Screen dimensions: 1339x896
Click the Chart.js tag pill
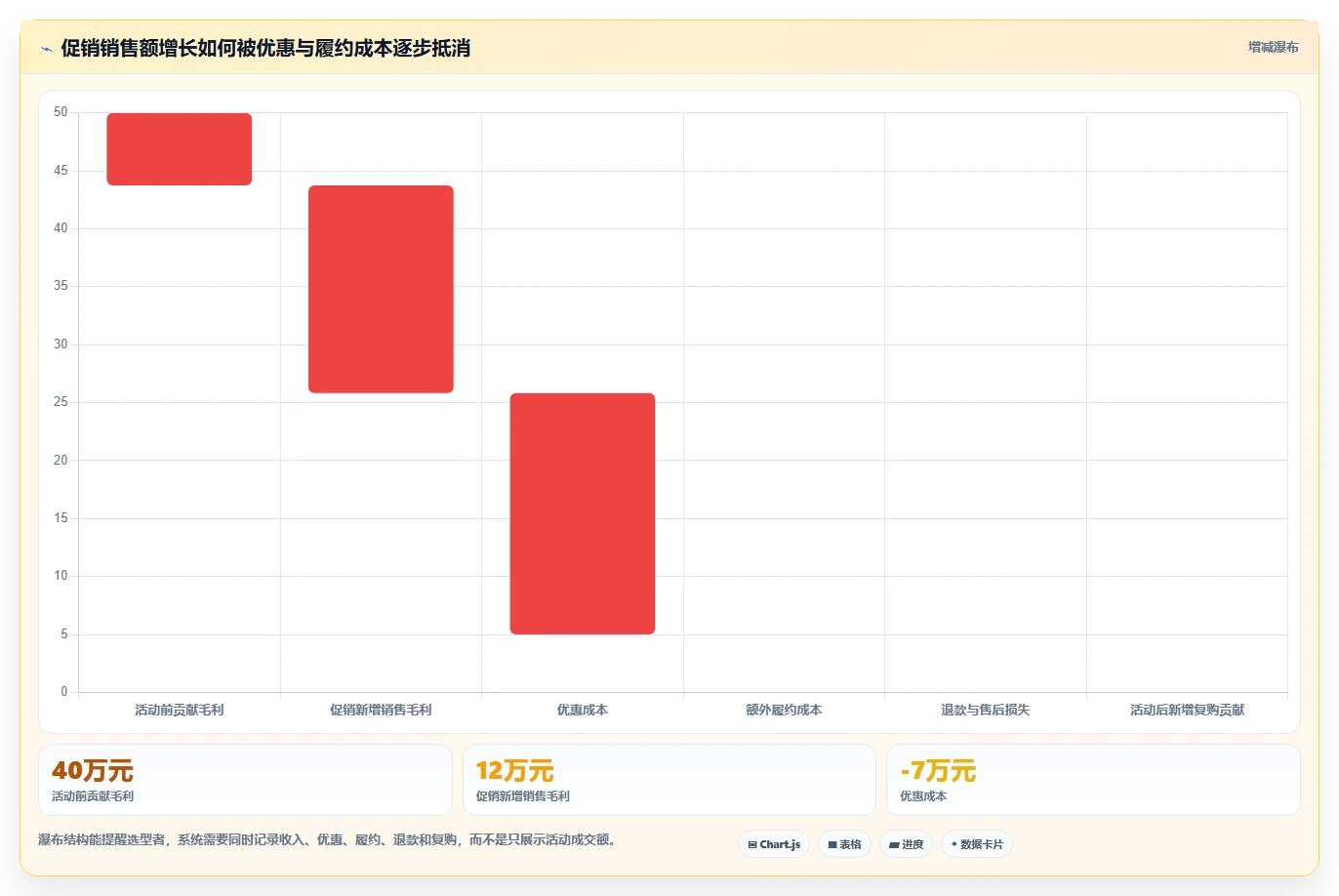coord(774,844)
